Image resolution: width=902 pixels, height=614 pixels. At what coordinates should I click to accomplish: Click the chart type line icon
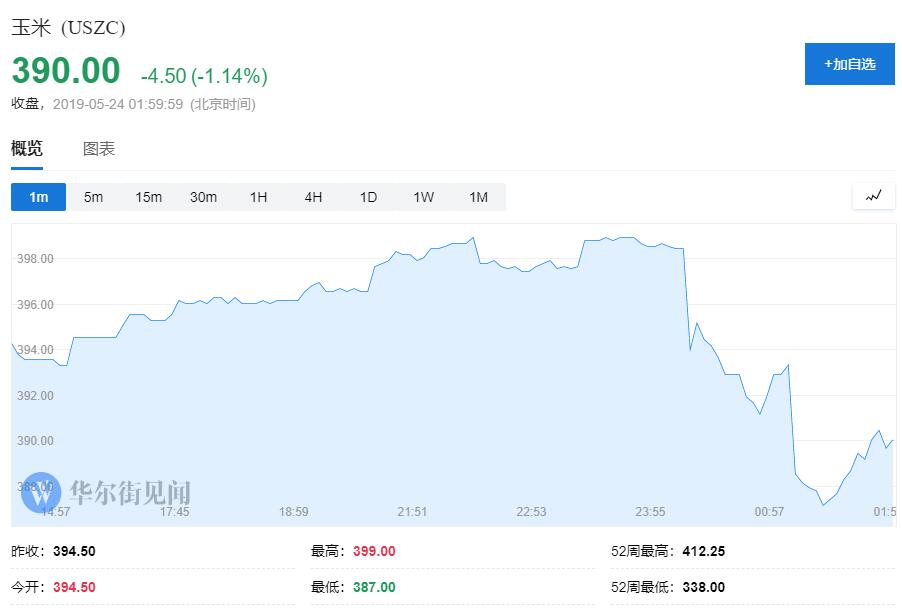(x=873, y=196)
